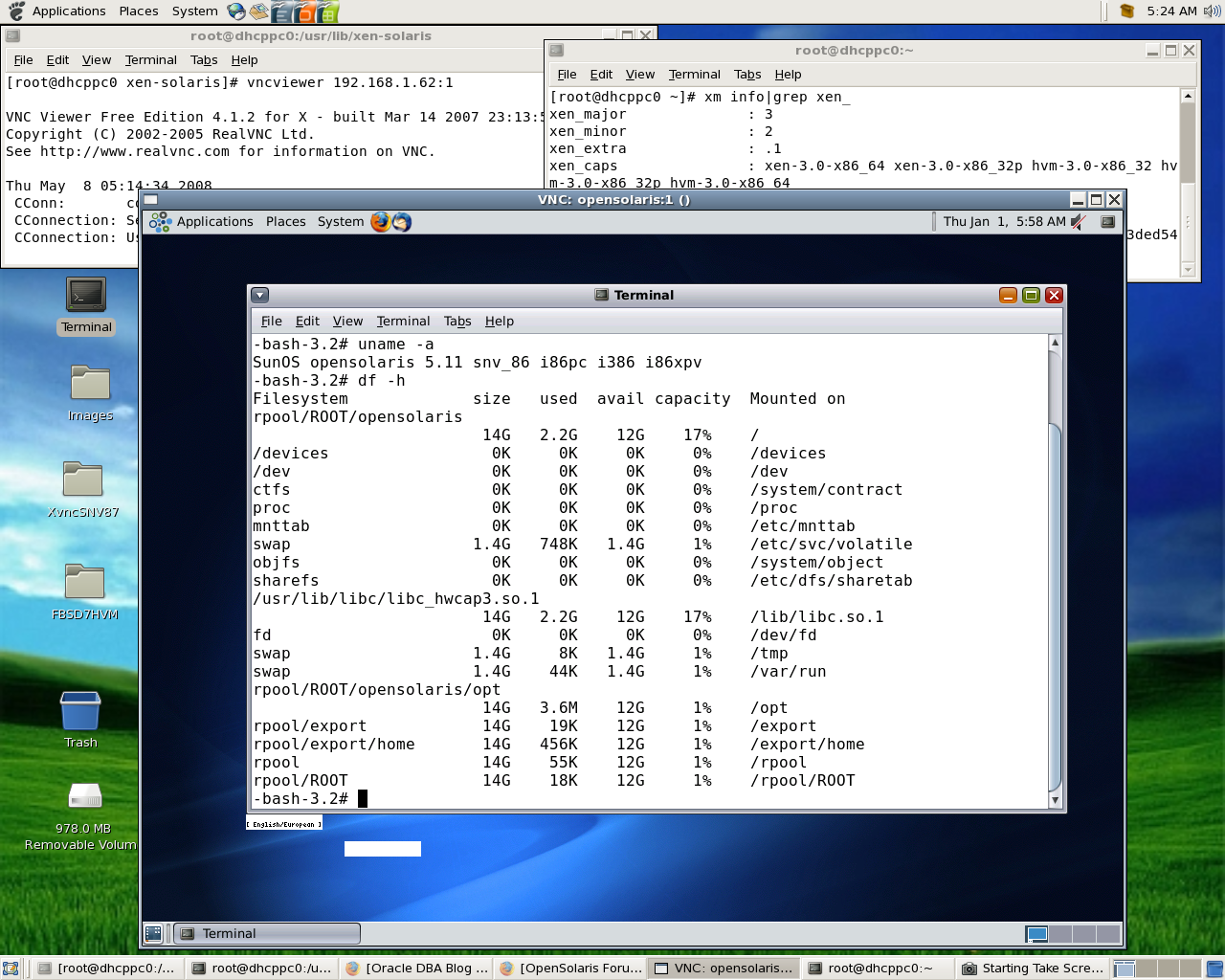1225x980 pixels.
Task: Open Applications menu inside VNC session
Action: tap(215, 222)
